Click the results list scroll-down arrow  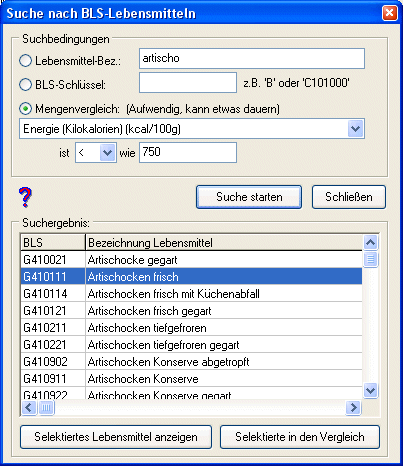point(371,390)
